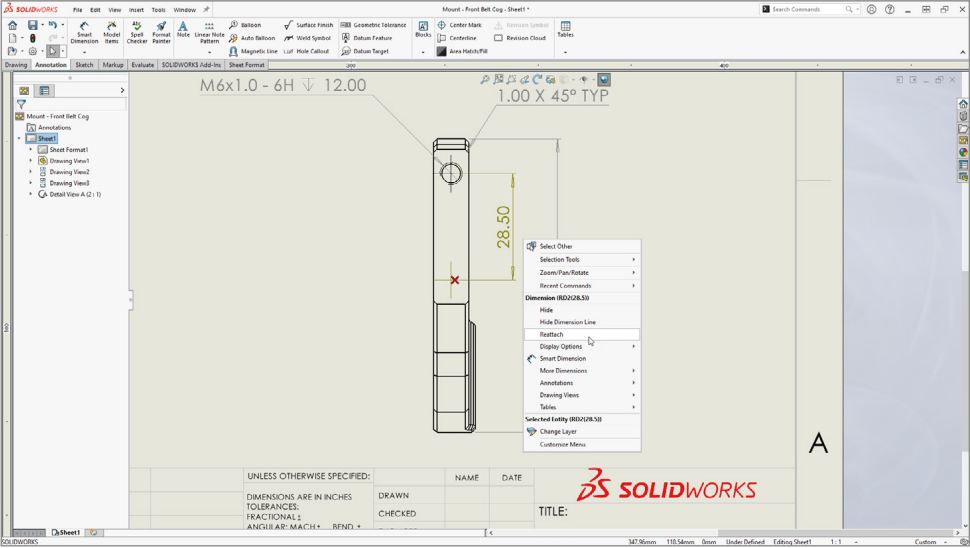Add a Surface Finish symbol
Image resolution: width=970 pixels, height=548 pixels.
308,25
